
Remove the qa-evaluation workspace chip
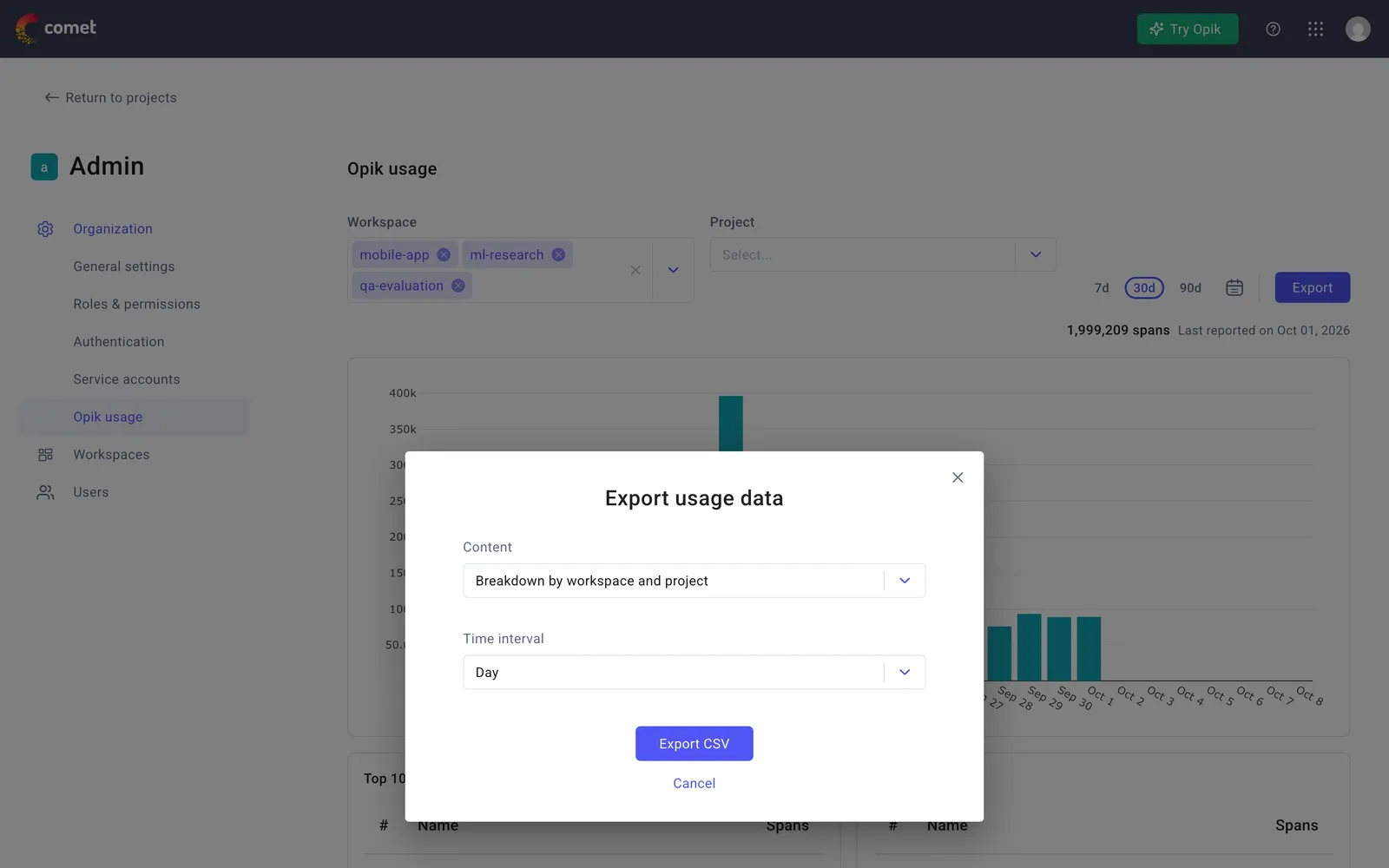pyautogui.click(x=458, y=286)
